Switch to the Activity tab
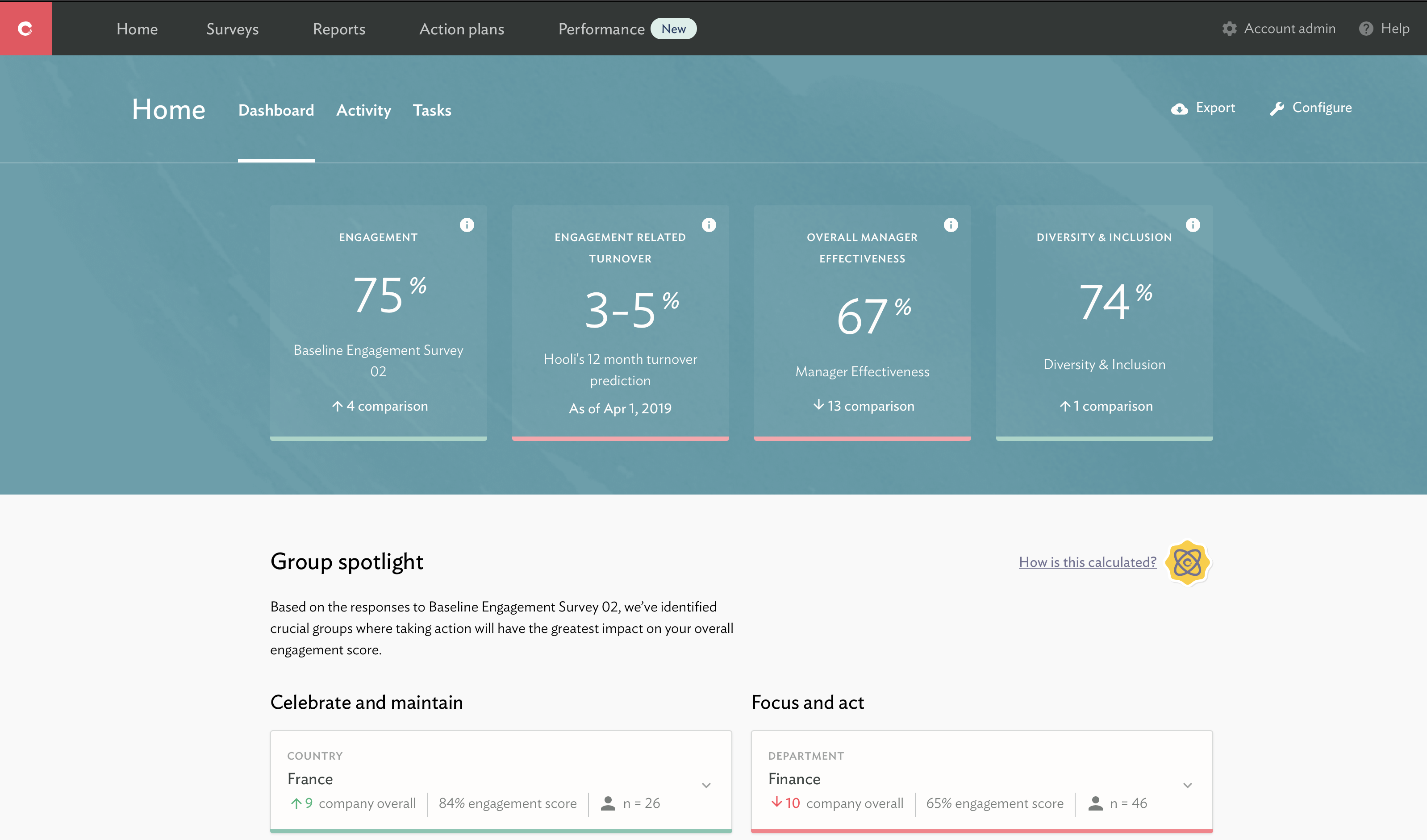This screenshot has height=840, width=1427. pos(363,110)
